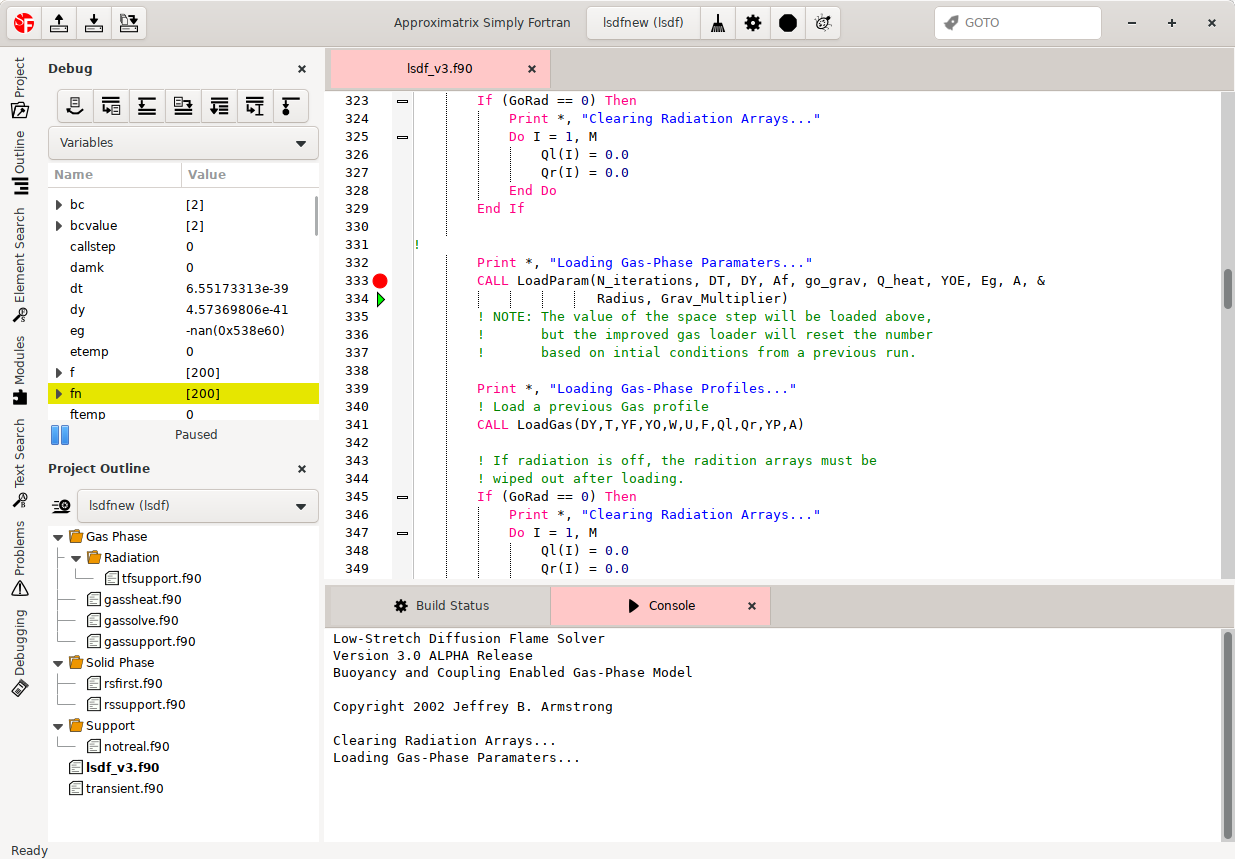
Task: Open the Variables dropdown in Debug panel
Action: tap(183, 143)
